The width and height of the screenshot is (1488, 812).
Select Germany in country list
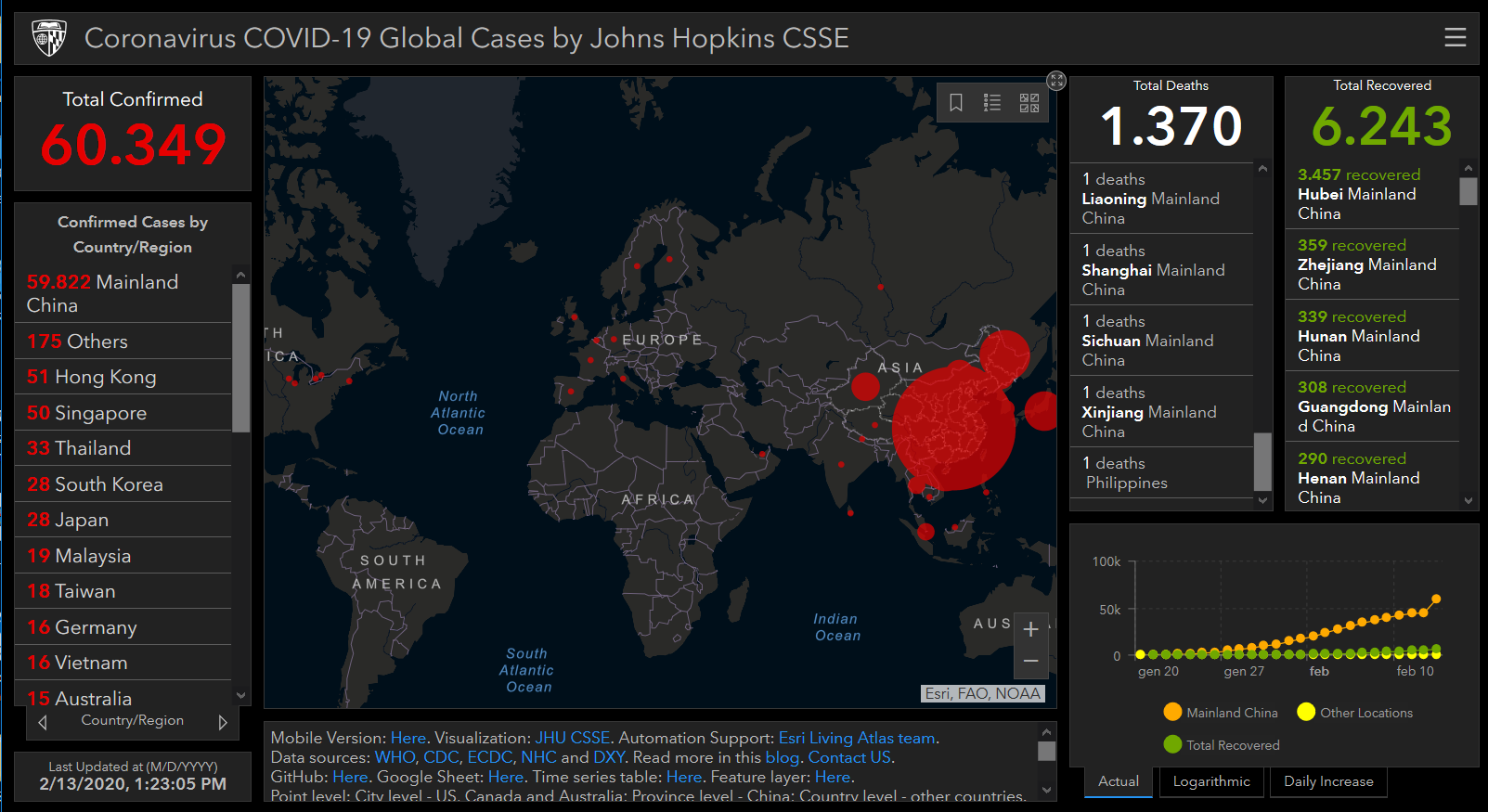[123, 627]
